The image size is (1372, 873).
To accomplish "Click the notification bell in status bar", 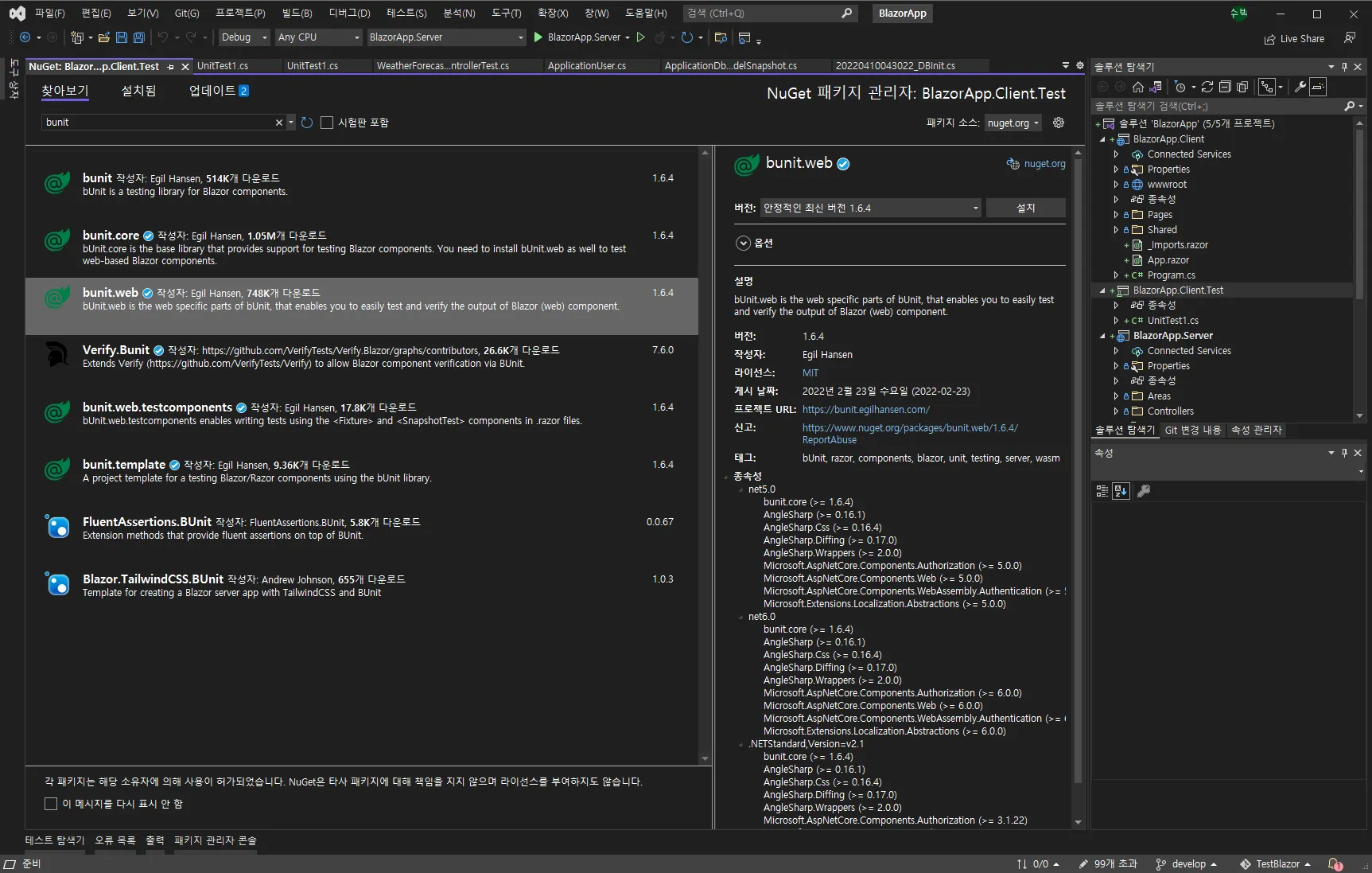I will click(x=1335, y=864).
